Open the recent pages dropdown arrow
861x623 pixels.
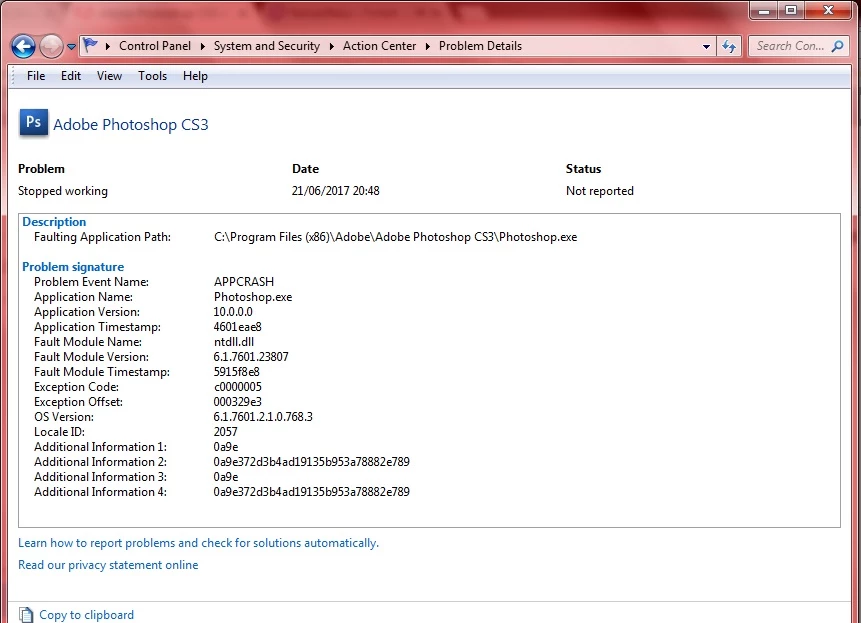click(x=71, y=47)
